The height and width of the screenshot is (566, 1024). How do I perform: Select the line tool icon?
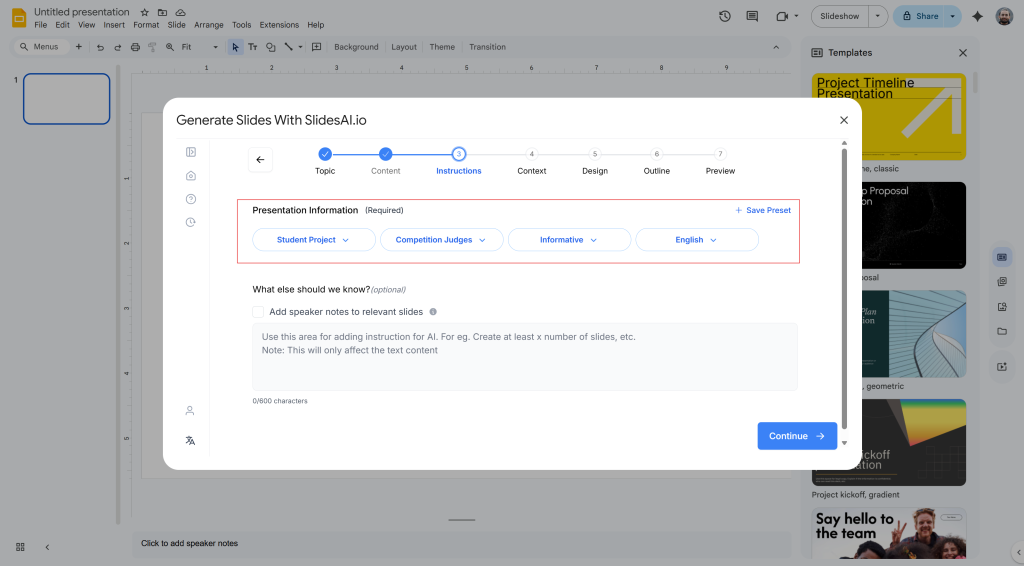[289, 47]
